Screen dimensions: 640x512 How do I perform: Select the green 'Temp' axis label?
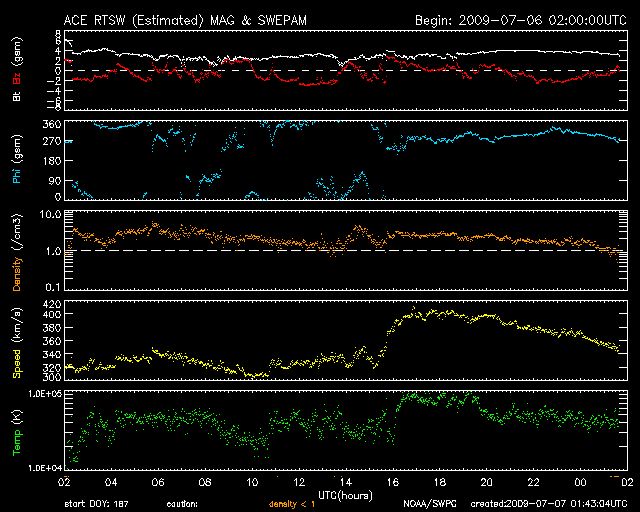point(16,444)
